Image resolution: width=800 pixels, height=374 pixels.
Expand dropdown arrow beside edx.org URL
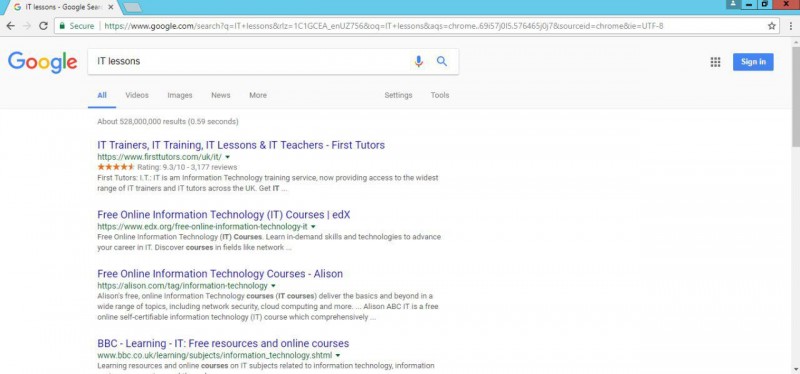click(313, 227)
